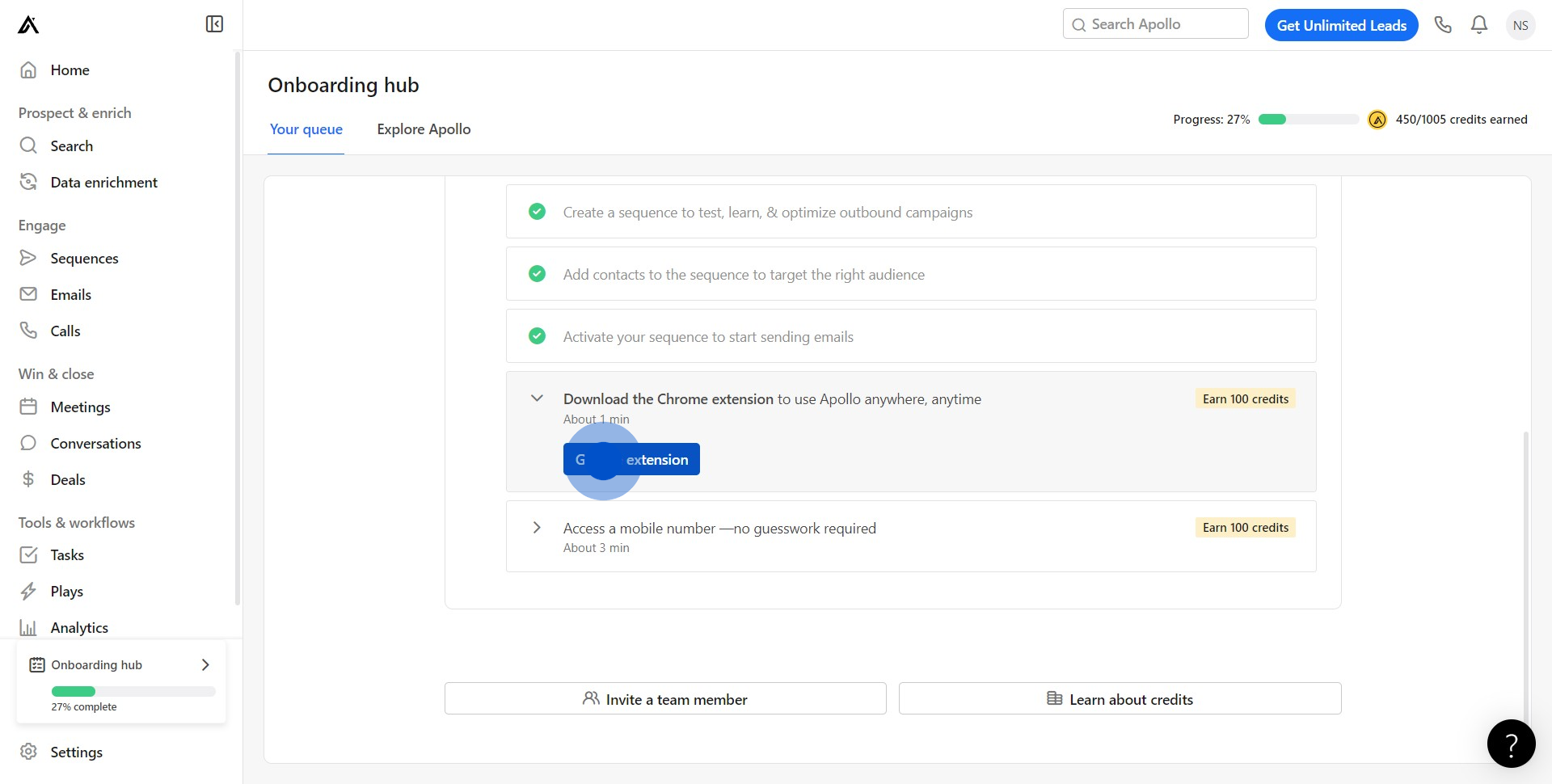Collapse the Download Chrome extension task
1552x784 pixels.
click(537, 398)
